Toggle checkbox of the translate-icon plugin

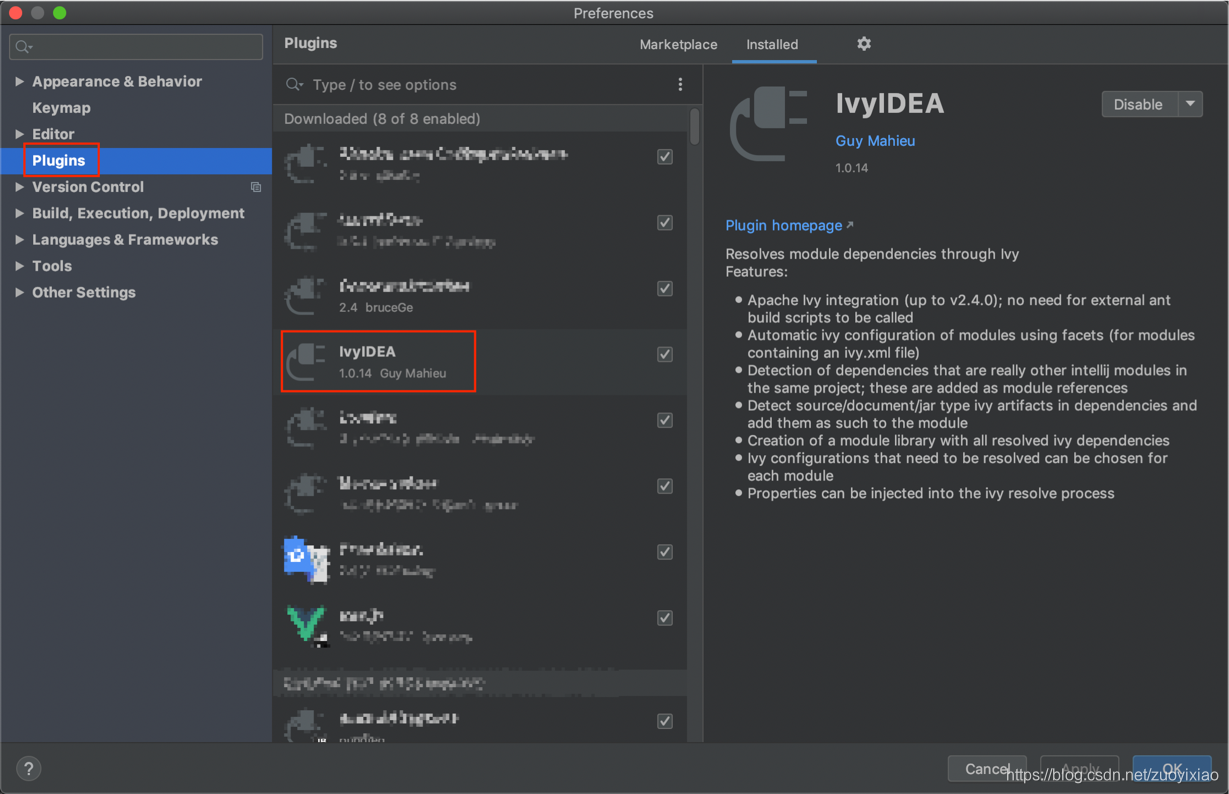pos(665,552)
